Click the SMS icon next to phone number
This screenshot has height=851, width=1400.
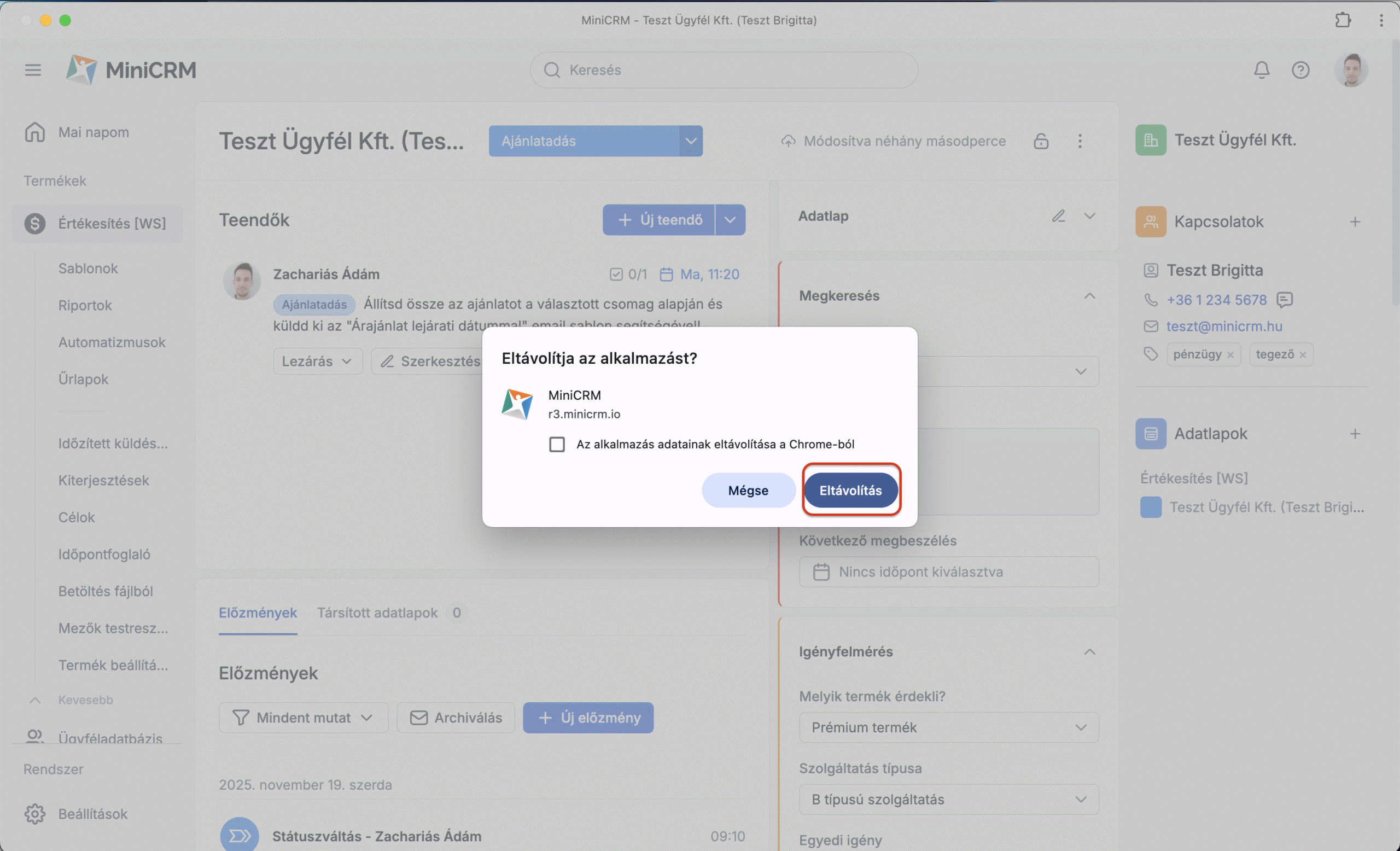[x=1284, y=299]
